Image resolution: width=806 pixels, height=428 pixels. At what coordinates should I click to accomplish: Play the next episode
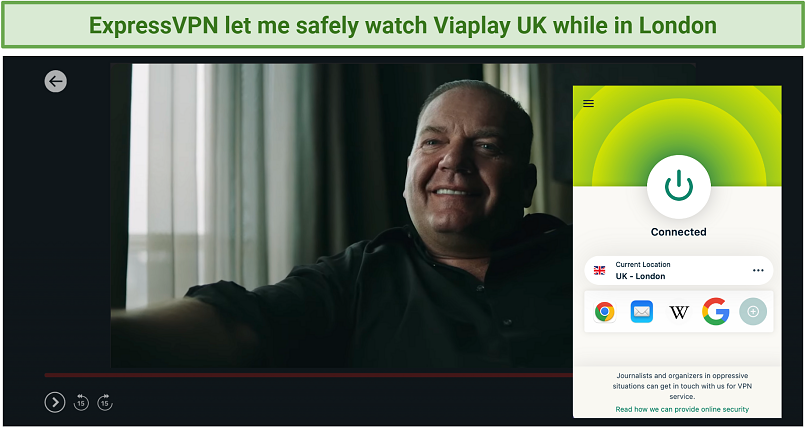tap(55, 402)
